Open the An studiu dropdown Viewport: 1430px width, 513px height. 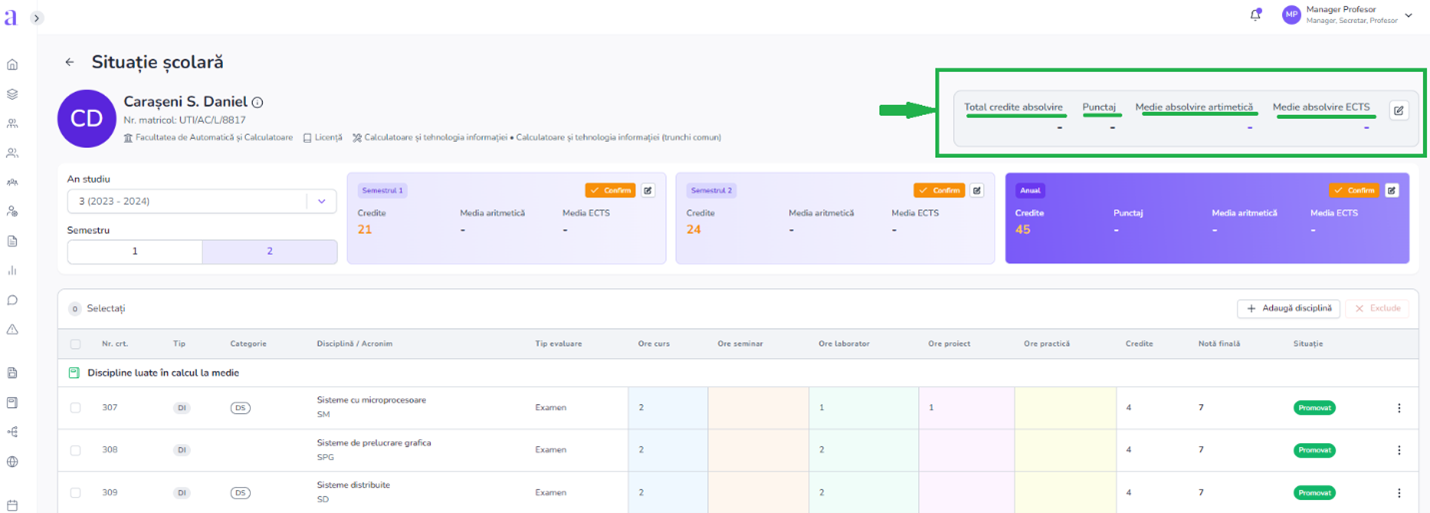pos(321,201)
